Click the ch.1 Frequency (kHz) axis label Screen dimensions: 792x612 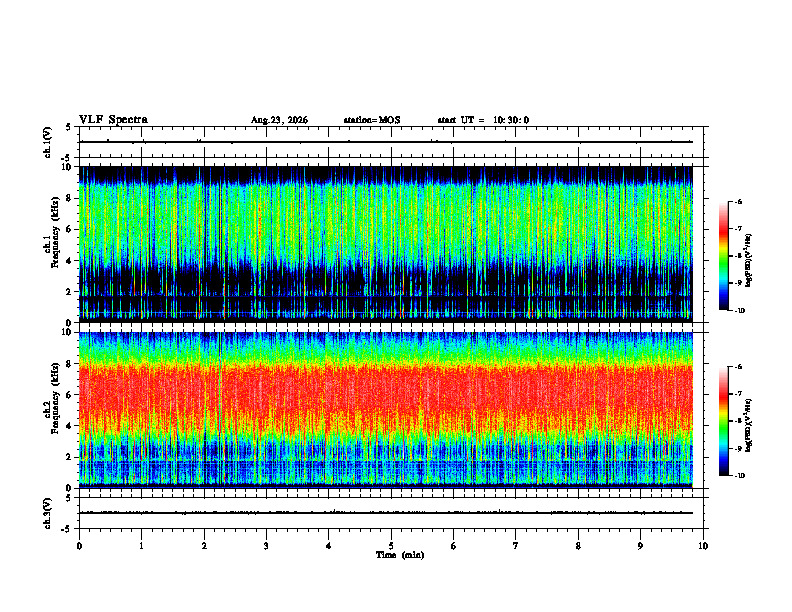coord(52,244)
